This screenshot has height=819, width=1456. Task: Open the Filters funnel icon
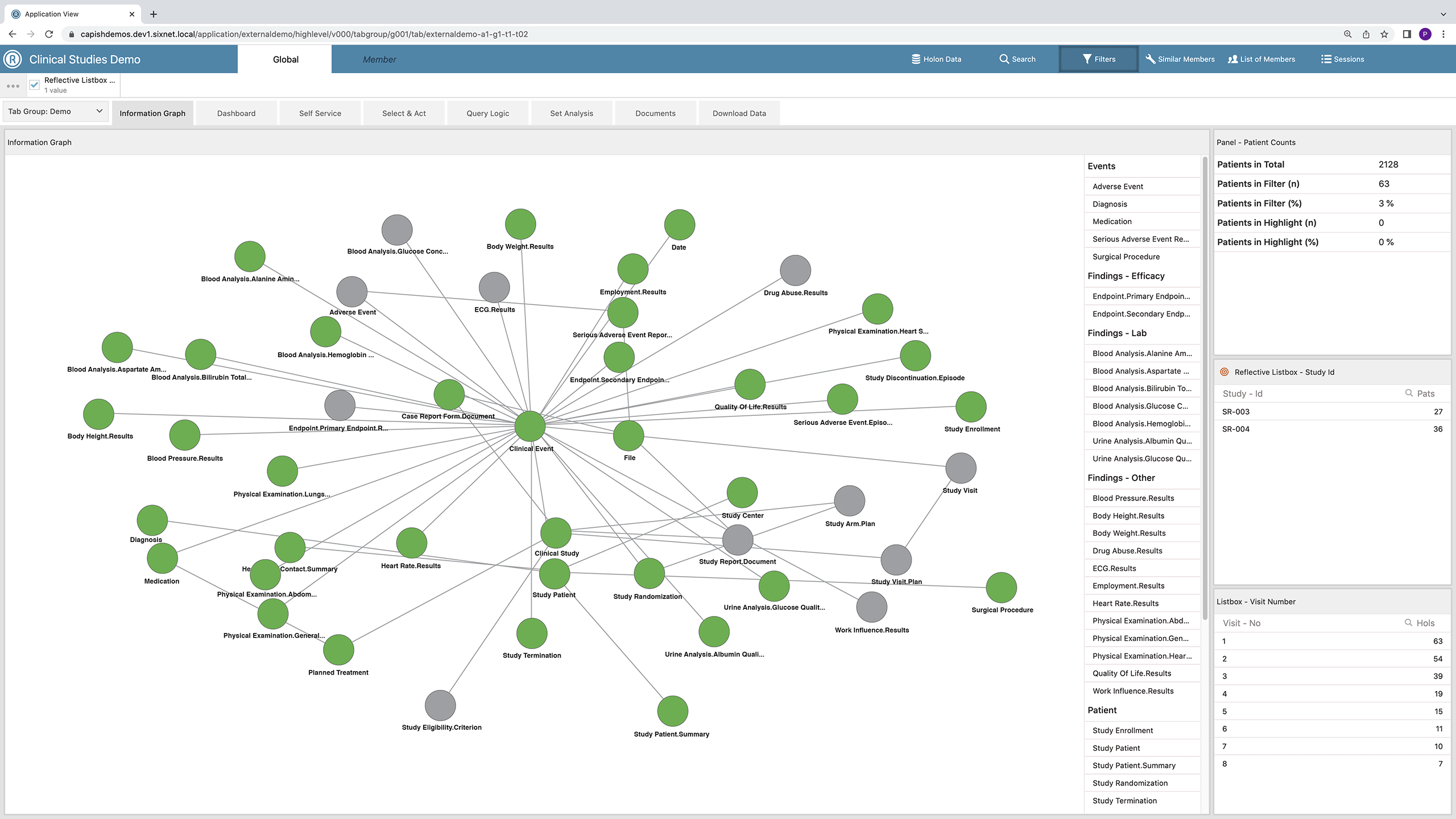pos(1087,59)
